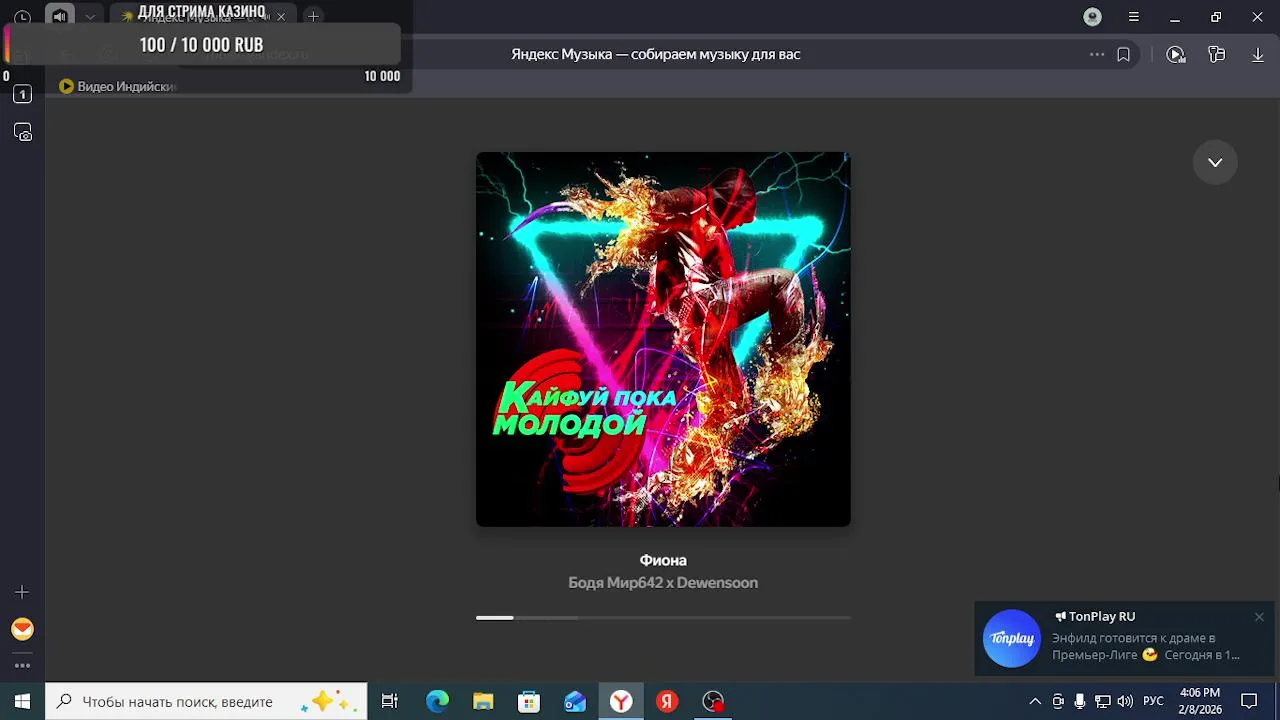Open the browser profile avatar
This screenshot has height=720, width=1280.
pyautogui.click(x=1093, y=17)
